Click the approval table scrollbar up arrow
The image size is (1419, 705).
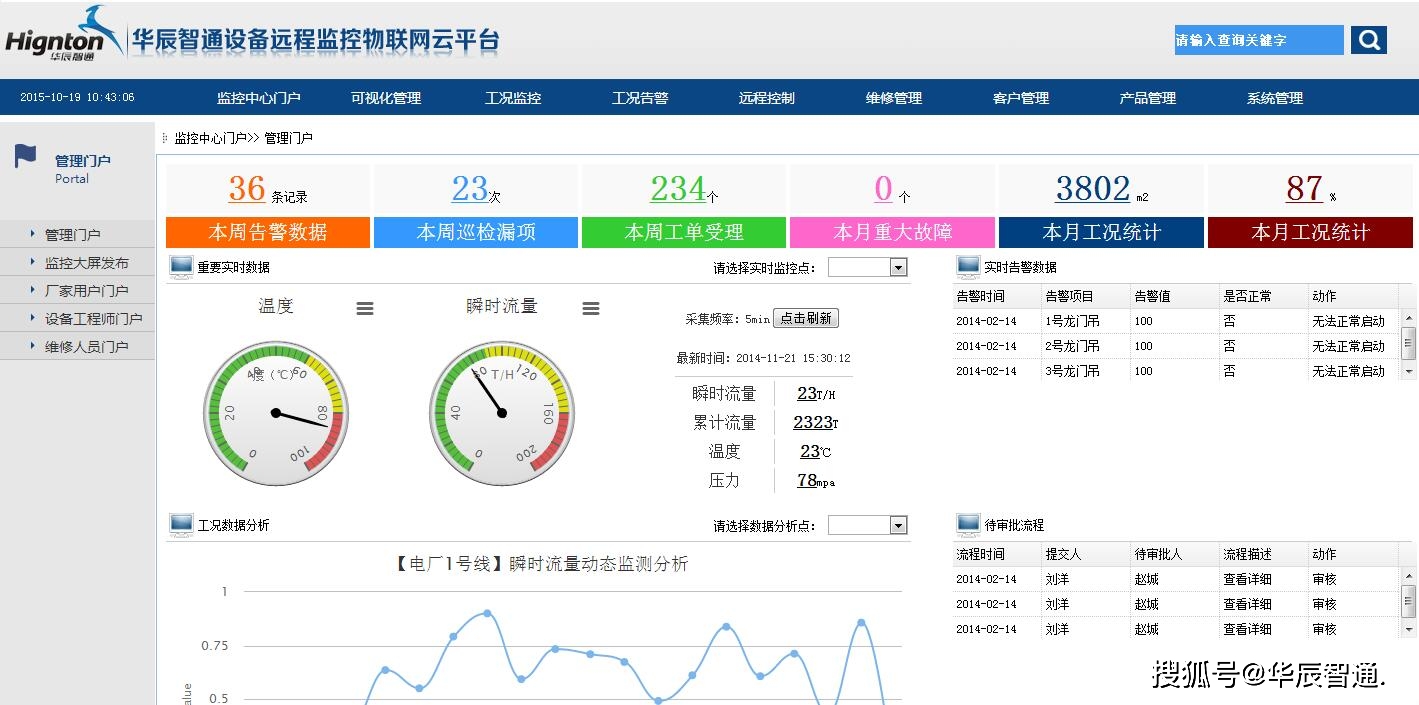click(1409, 576)
